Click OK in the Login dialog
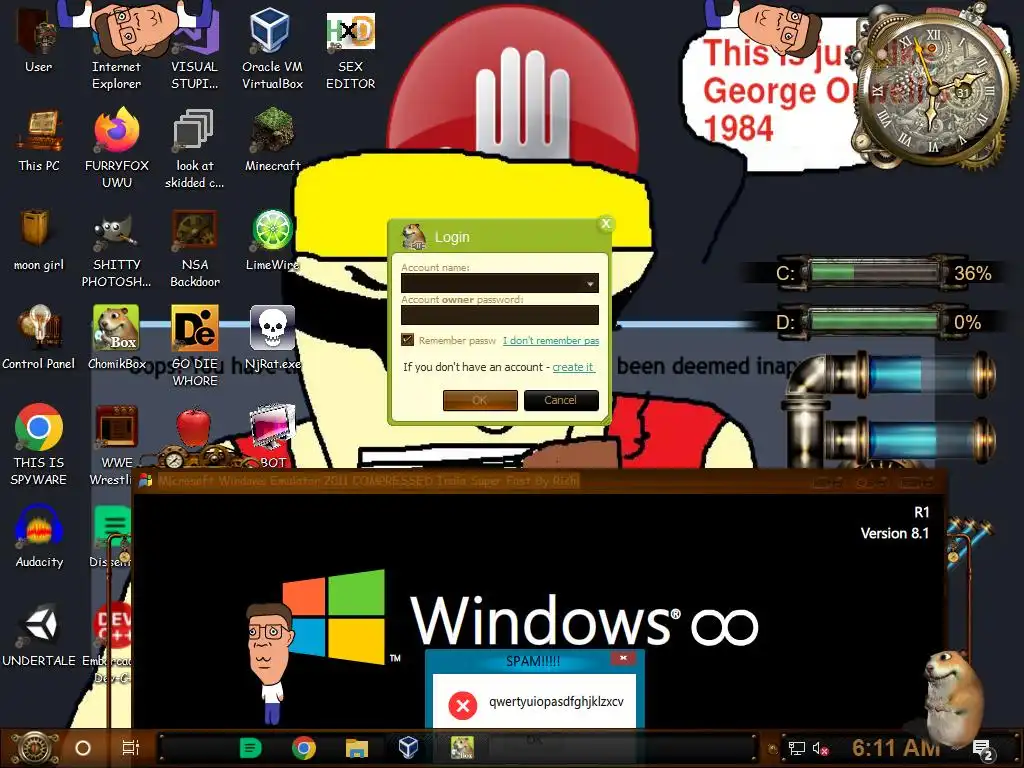 tap(480, 400)
